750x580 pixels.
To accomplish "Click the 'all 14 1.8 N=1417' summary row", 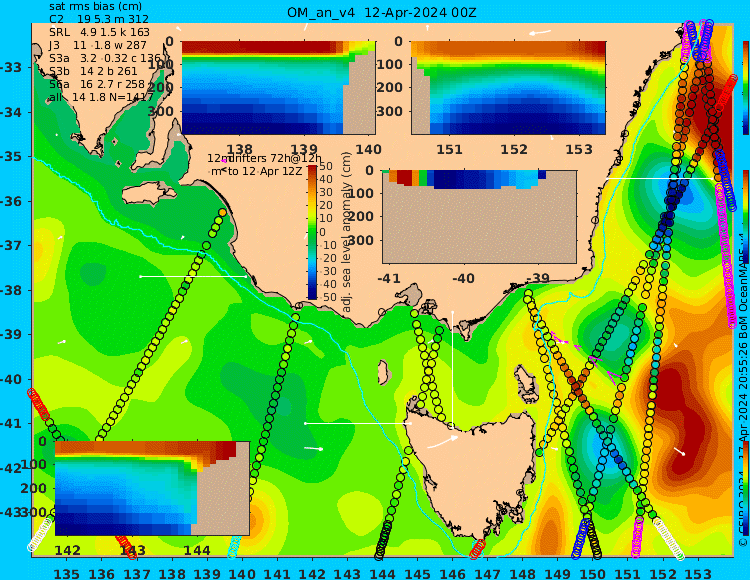I will tap(101, 98).
